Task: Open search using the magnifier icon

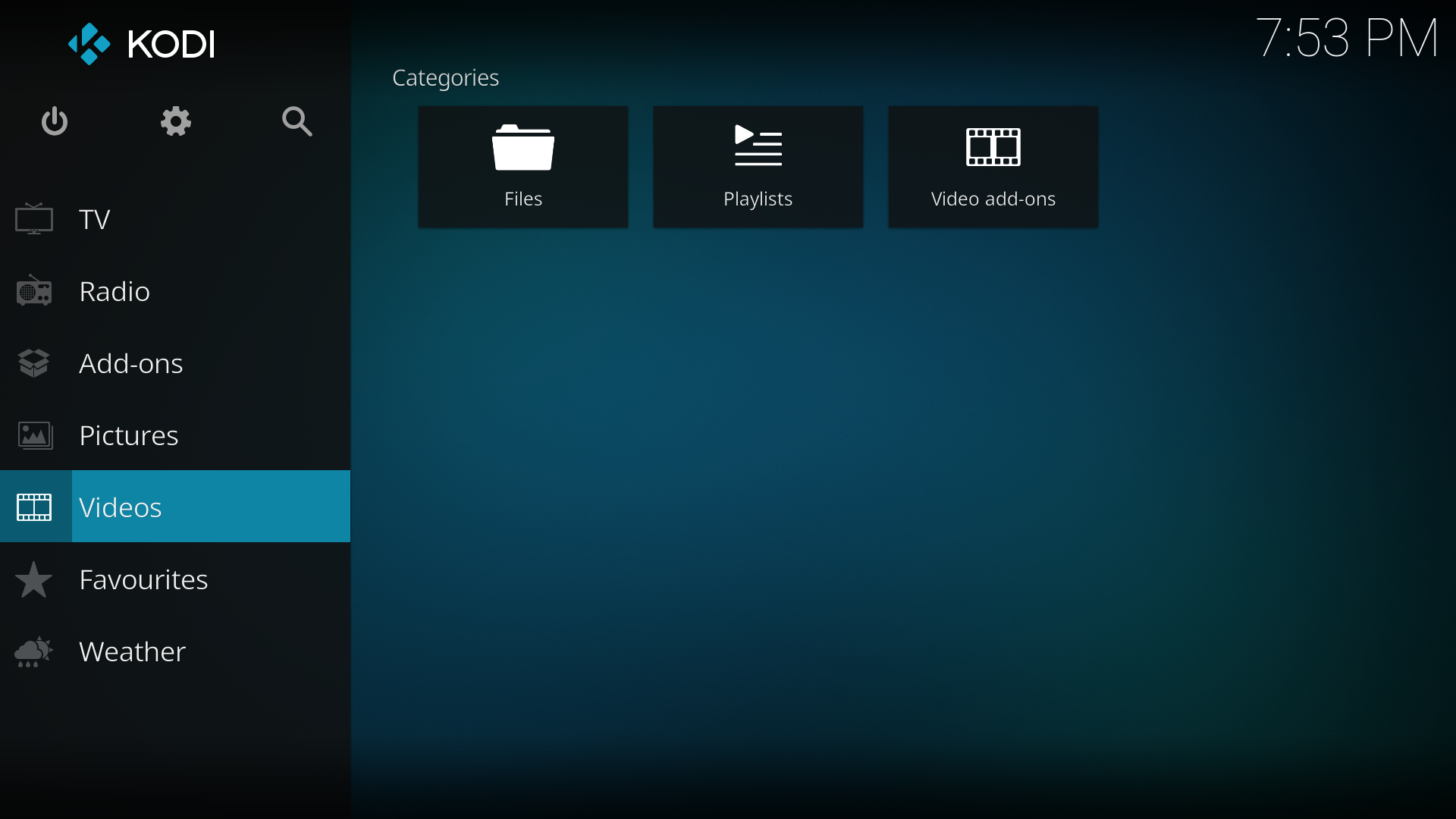Action: (x=297, y=121)
